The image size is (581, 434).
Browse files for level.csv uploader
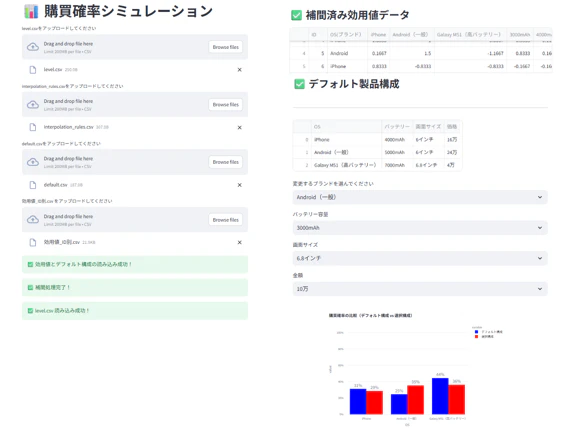(x=226, y=47)
